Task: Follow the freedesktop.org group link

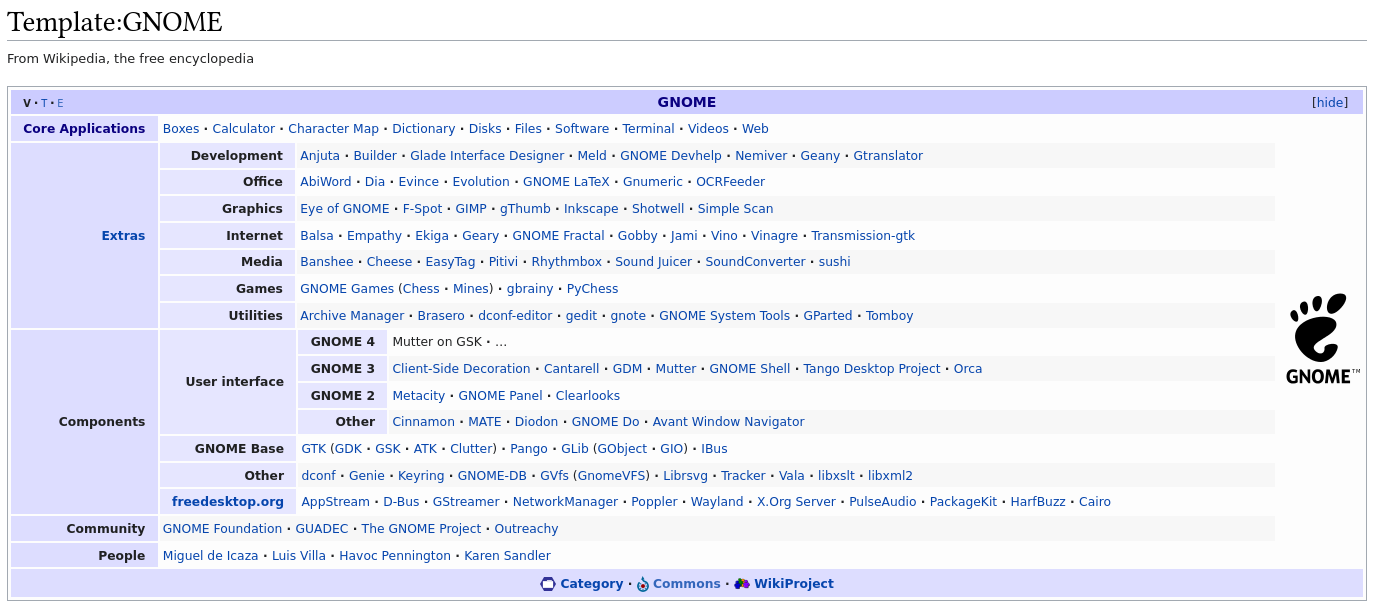Action: click(228, 502)
